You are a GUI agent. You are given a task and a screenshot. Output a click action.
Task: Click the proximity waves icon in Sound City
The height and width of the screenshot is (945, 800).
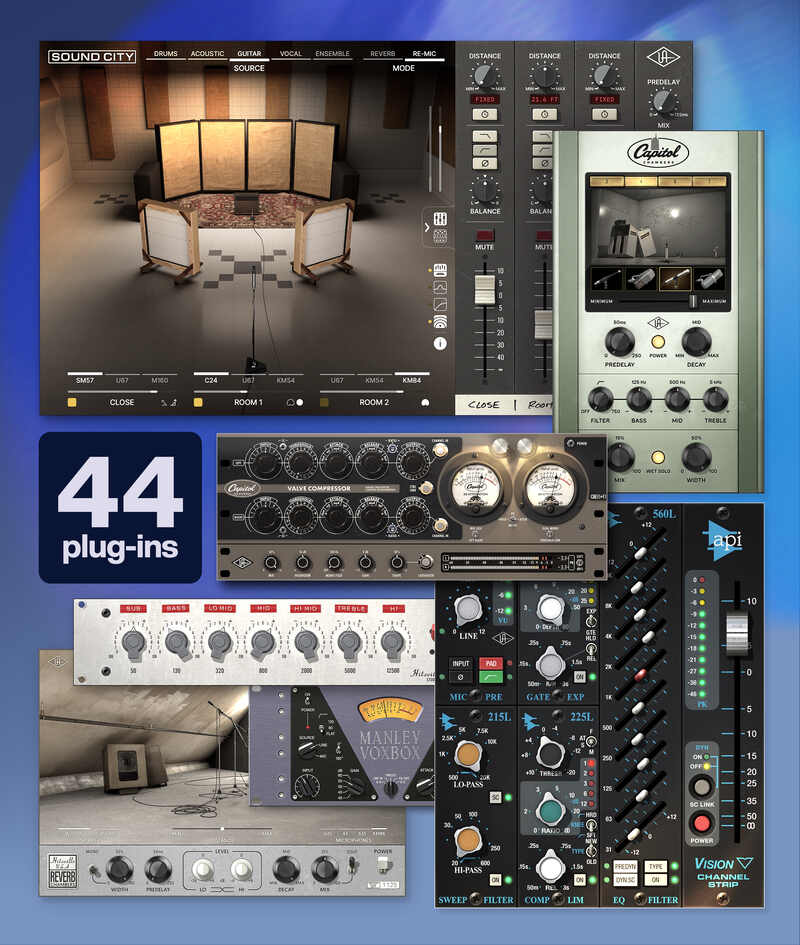pos(440,321)
